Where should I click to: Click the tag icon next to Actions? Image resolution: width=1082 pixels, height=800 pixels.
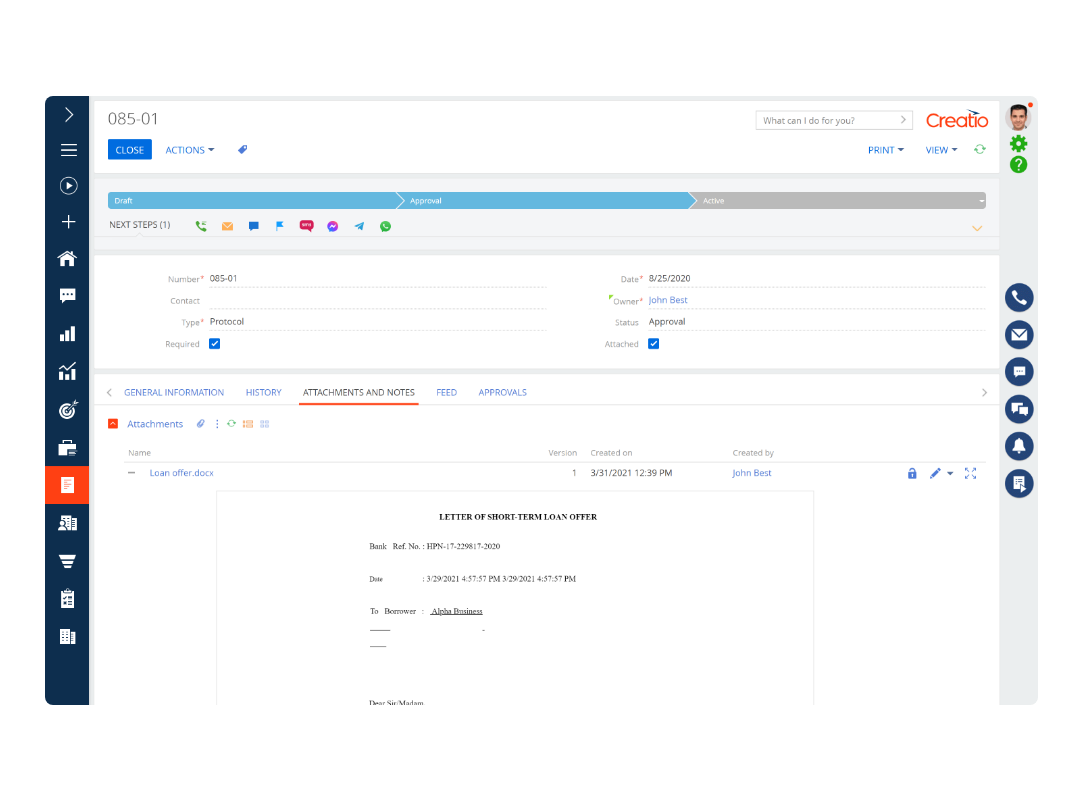click(242, 150)
